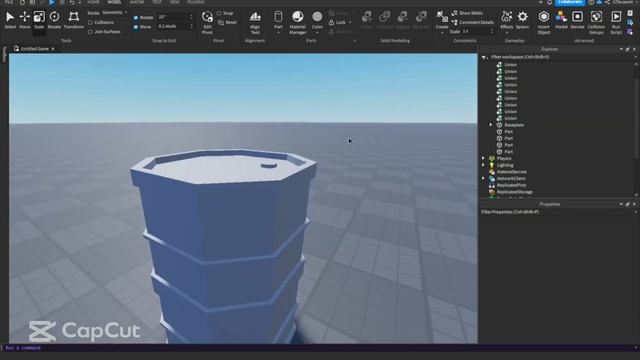The height and width of the screenshot is (360, 640).
Task: Switch to the VIEW ribbon tab
Action: [x=174, y=2]
